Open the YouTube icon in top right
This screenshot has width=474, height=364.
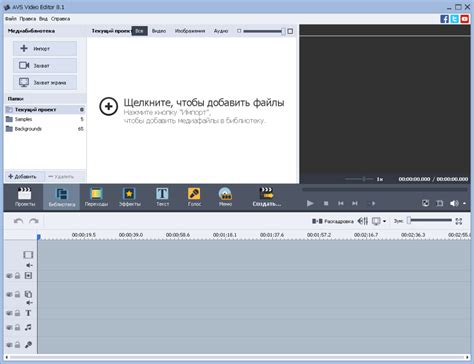pos(465,19)
